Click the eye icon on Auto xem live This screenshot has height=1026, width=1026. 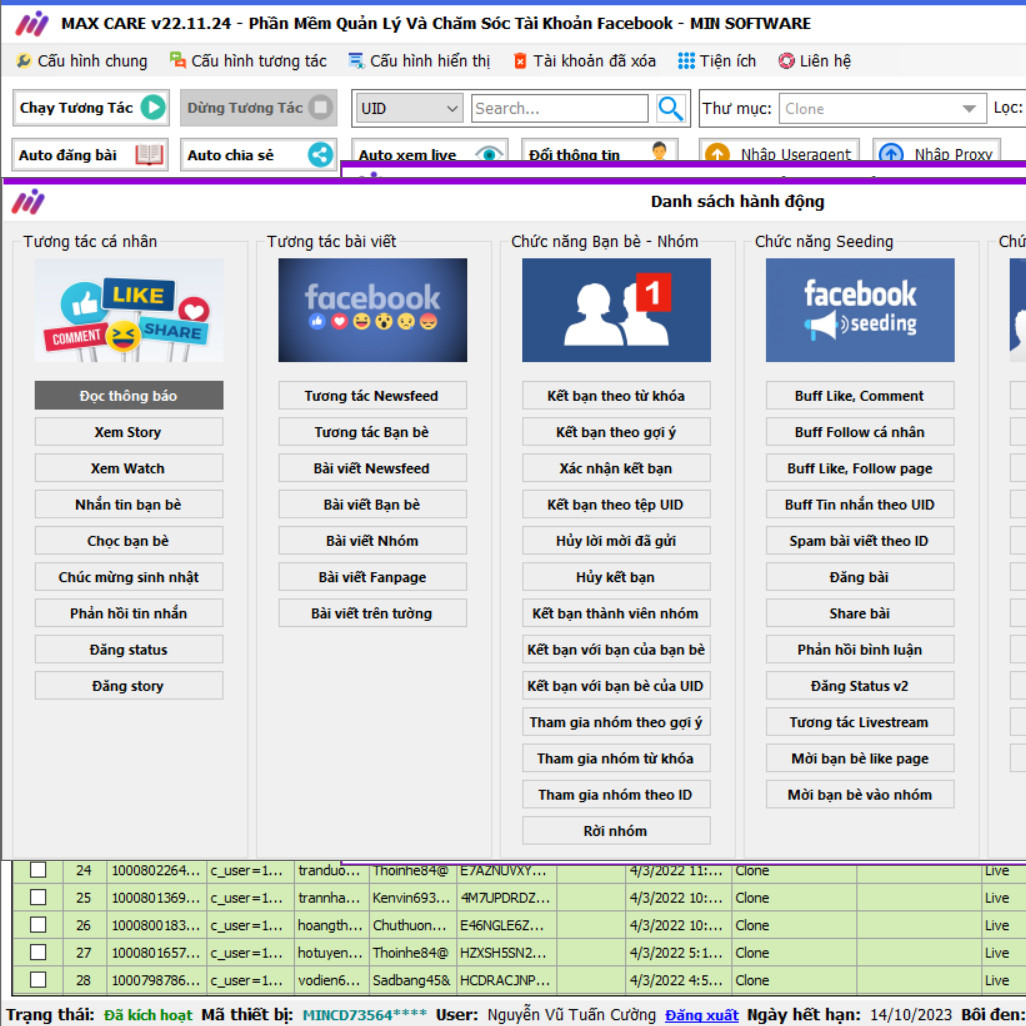coord(488,154)
